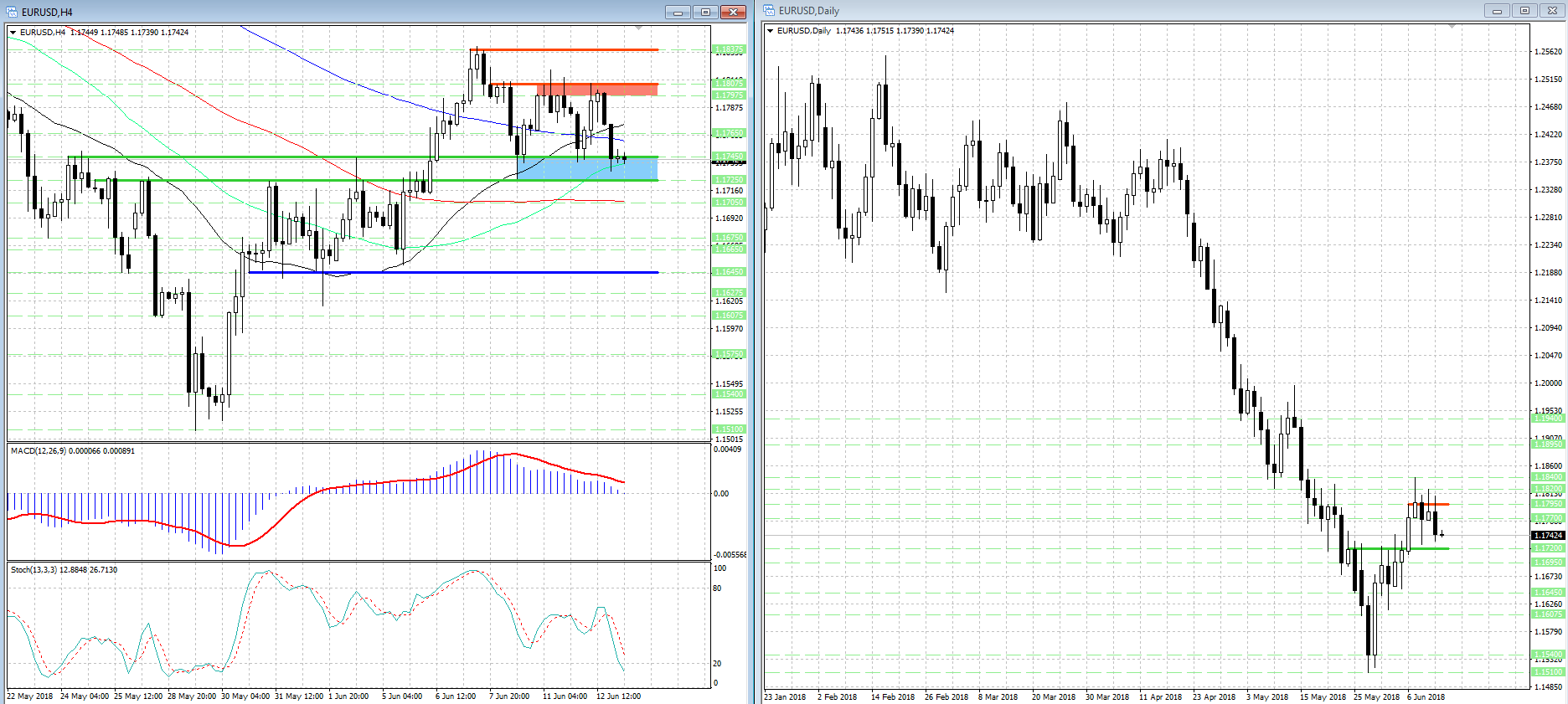
Task: Click the EURUSD,H4 window chart icon
Action: (x=12, y=12)
